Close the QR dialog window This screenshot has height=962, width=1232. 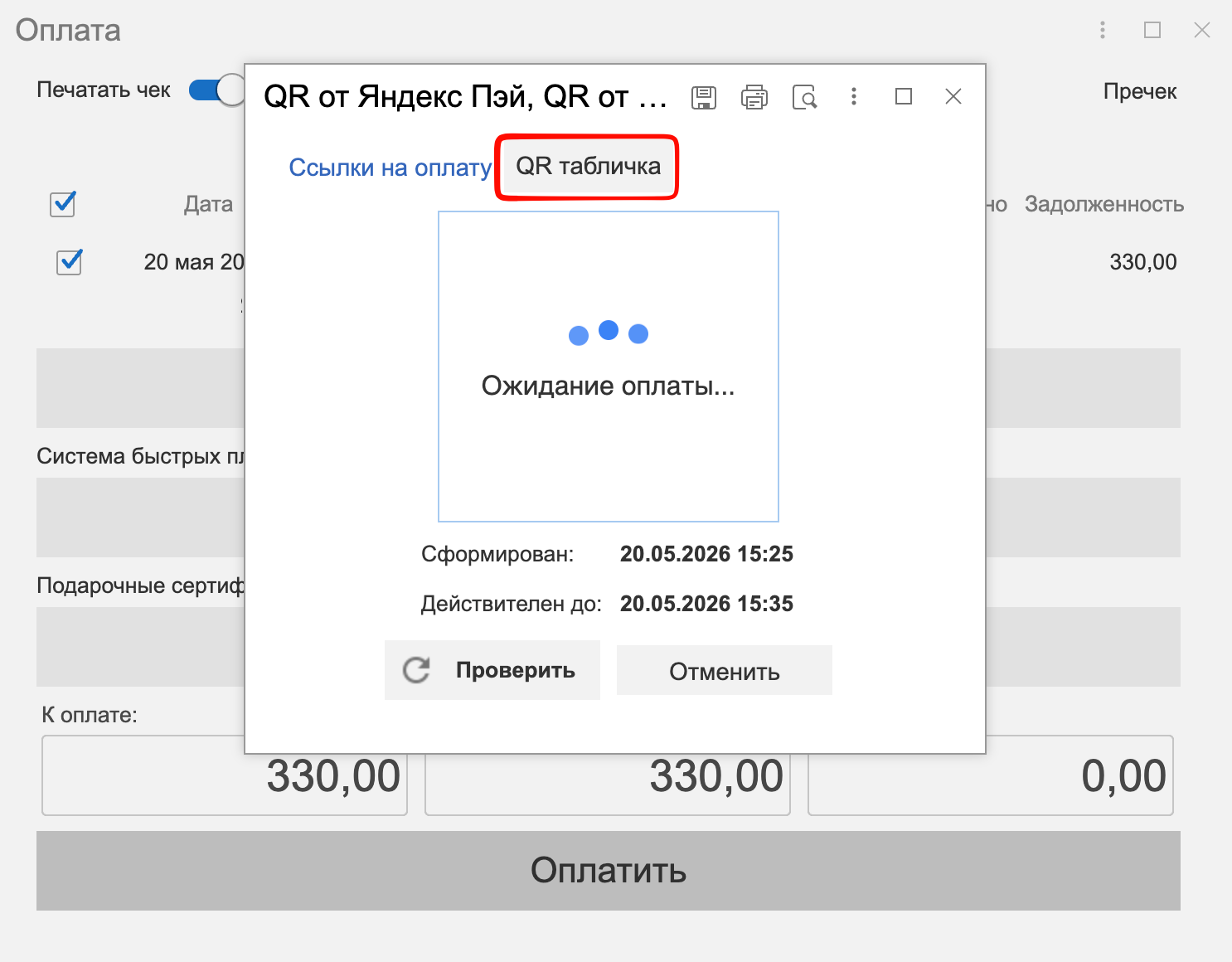coord(953,96)
